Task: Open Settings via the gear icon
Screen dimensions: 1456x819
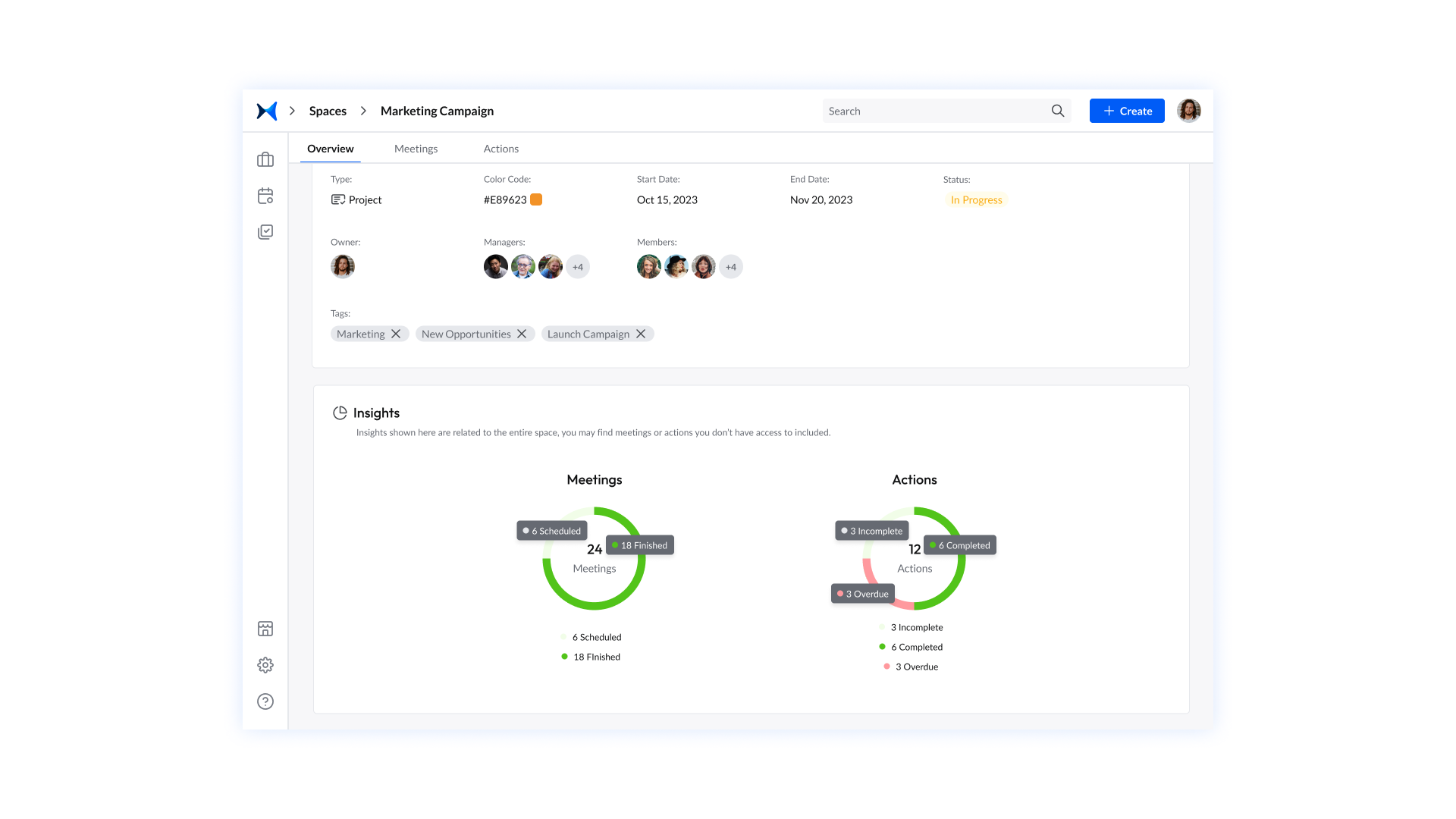Action: click(x=265, y=665)
